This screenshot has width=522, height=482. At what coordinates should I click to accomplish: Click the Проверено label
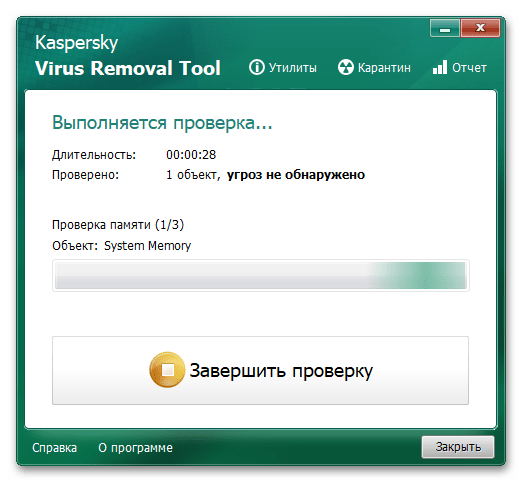pos(85,175)
